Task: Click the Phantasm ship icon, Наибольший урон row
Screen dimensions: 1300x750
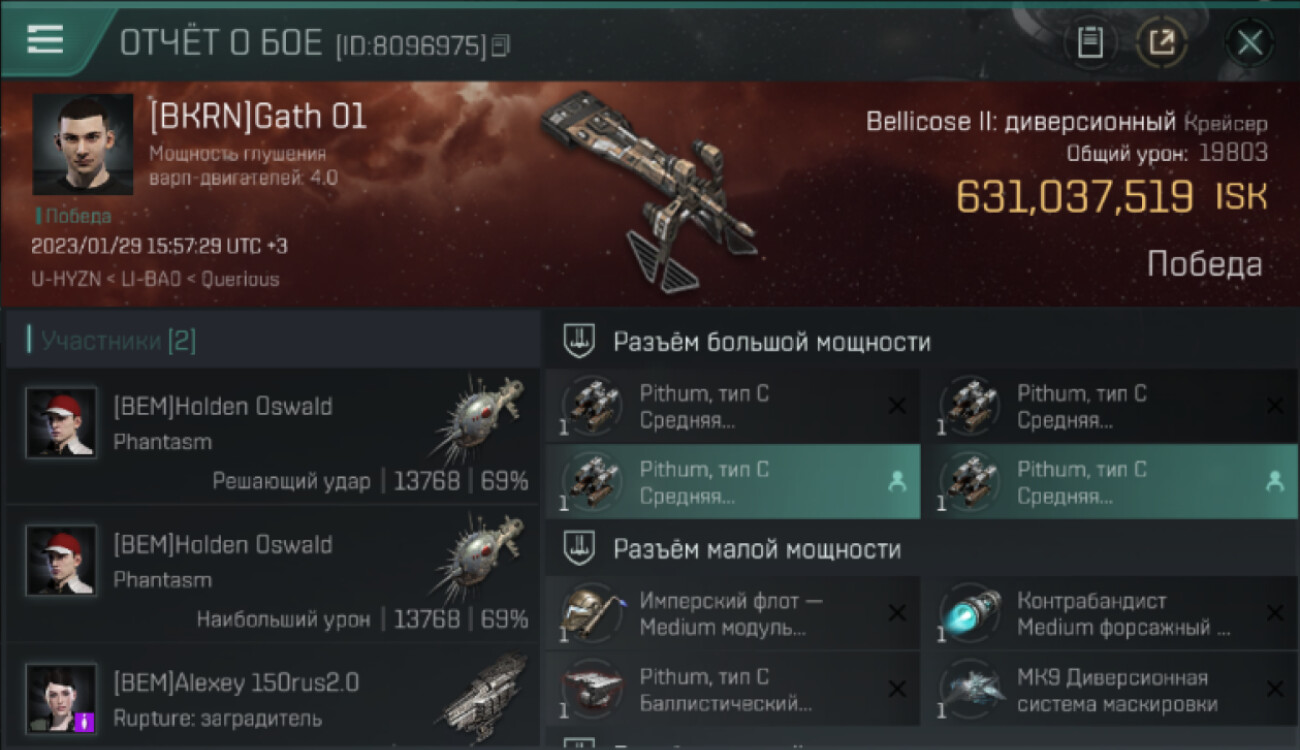Action: pyautogui.click(x=480, y=559)
